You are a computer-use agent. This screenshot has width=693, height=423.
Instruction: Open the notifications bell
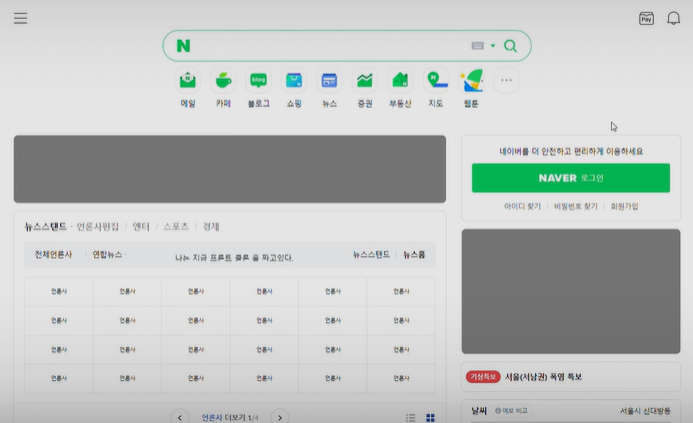point(674,19)
